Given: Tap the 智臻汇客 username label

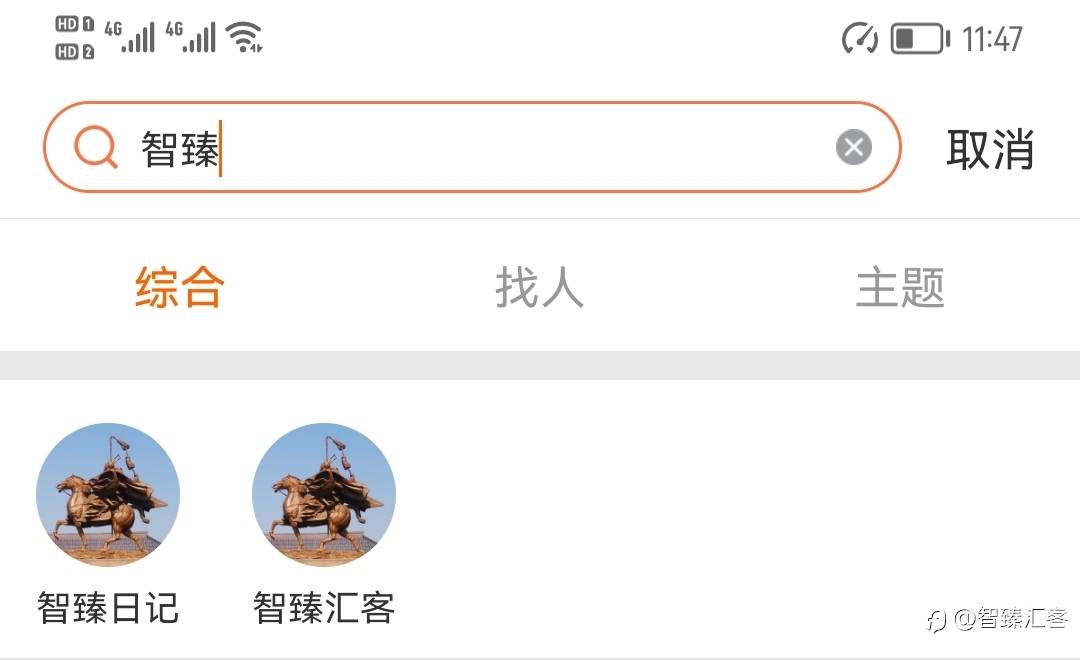Looking at the screenshot, I should pyautogui.click(x=324, y=608).
